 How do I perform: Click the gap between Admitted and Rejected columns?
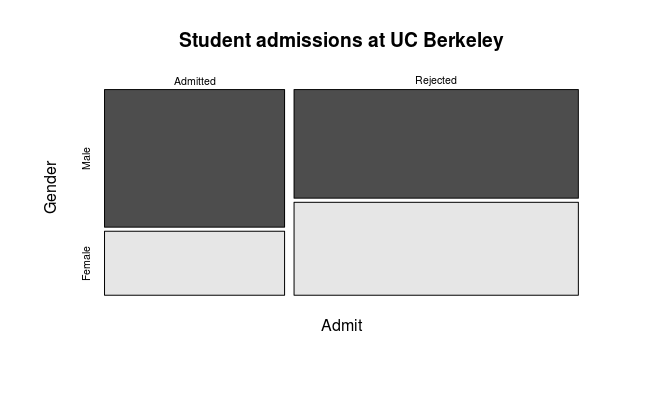click(289, 192)
